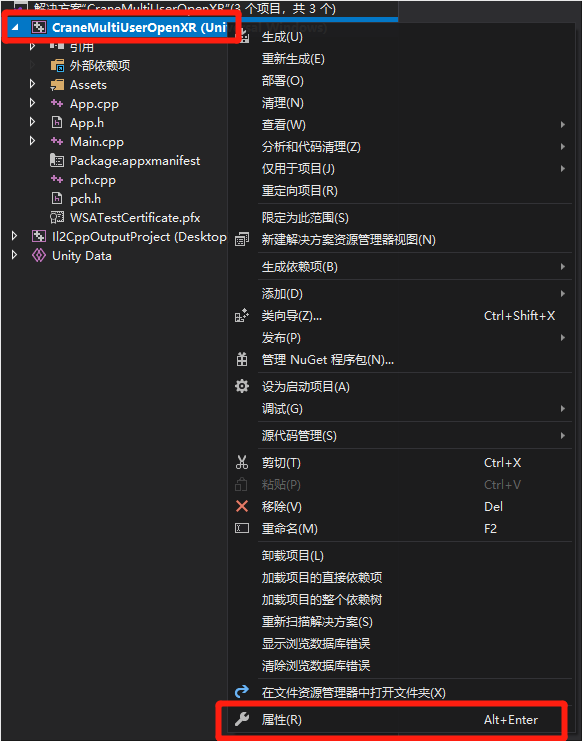Viewport: 582px width, 741px height.
Task: Click the App.cpp file icon
Action: tap(57, 103)
